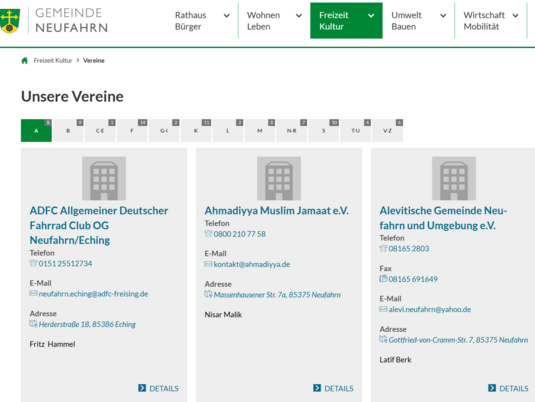Click envelope icon beside alevi.neufahrn@yahoo.de

(383, 309)
